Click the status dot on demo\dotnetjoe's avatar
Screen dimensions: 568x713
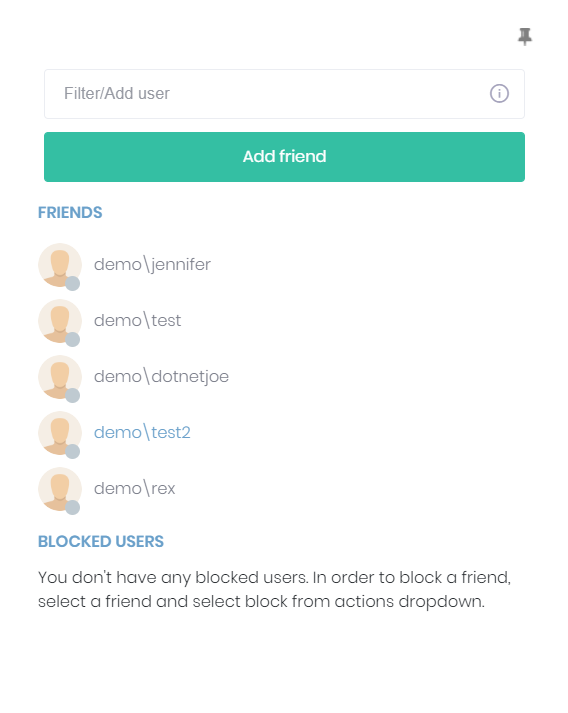(73, 396)
